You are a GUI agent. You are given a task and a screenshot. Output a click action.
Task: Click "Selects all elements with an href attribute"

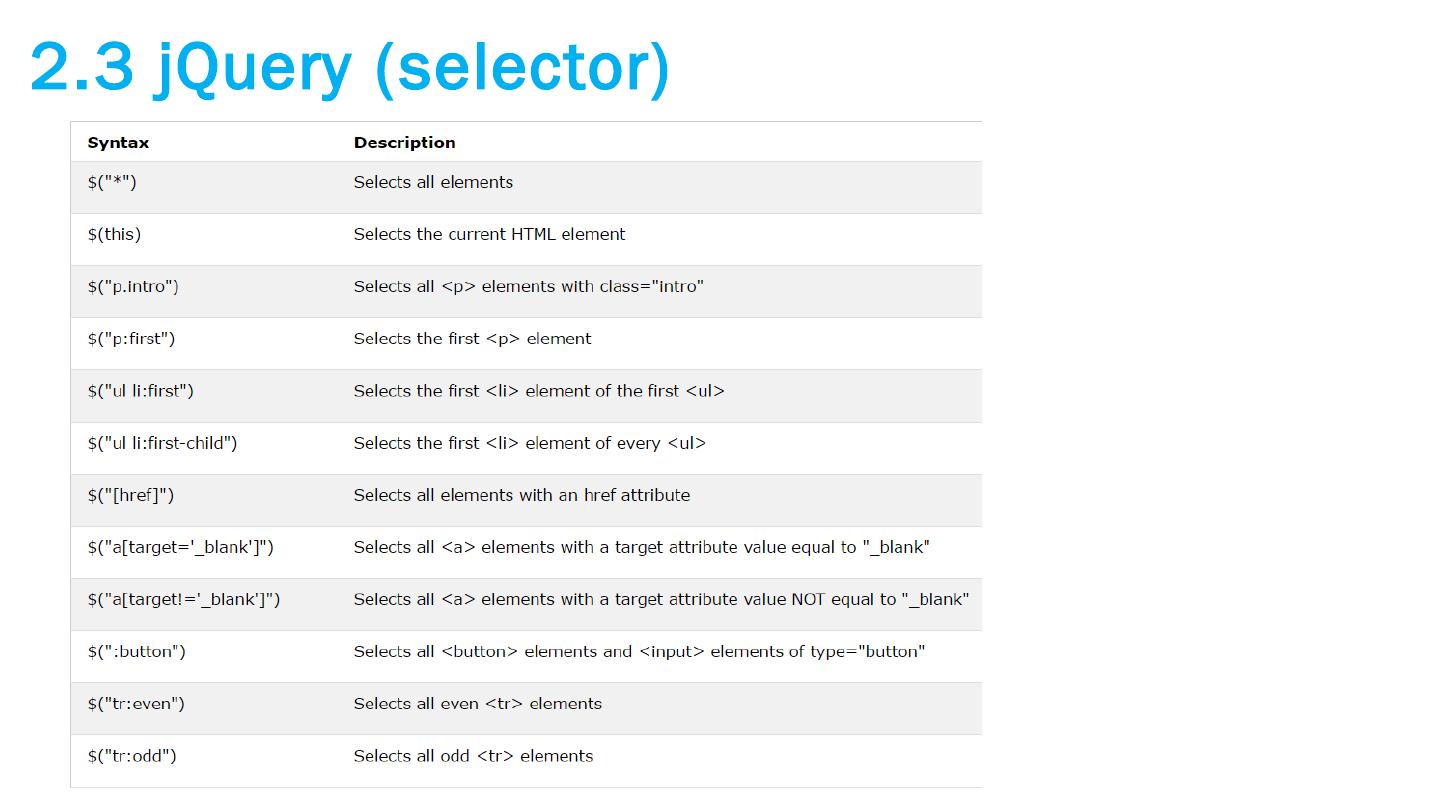521,495
